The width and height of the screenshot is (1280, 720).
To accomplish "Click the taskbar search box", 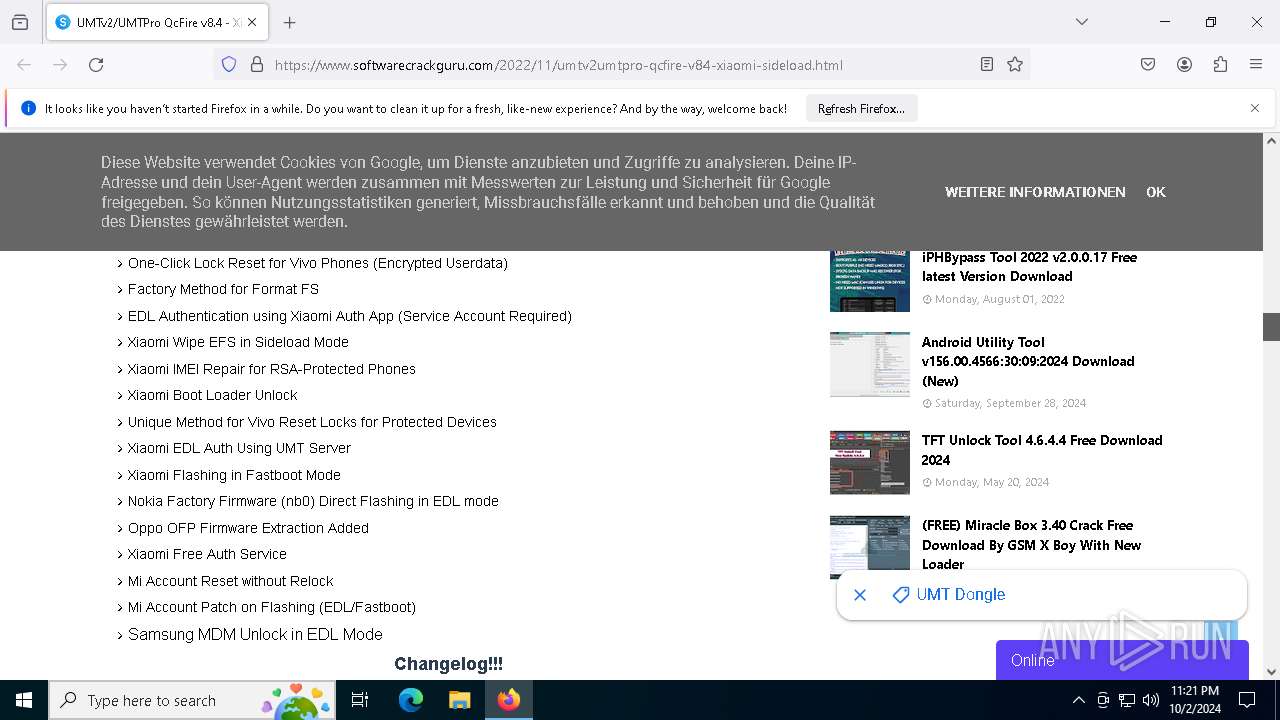I will [x=194, y=700].
